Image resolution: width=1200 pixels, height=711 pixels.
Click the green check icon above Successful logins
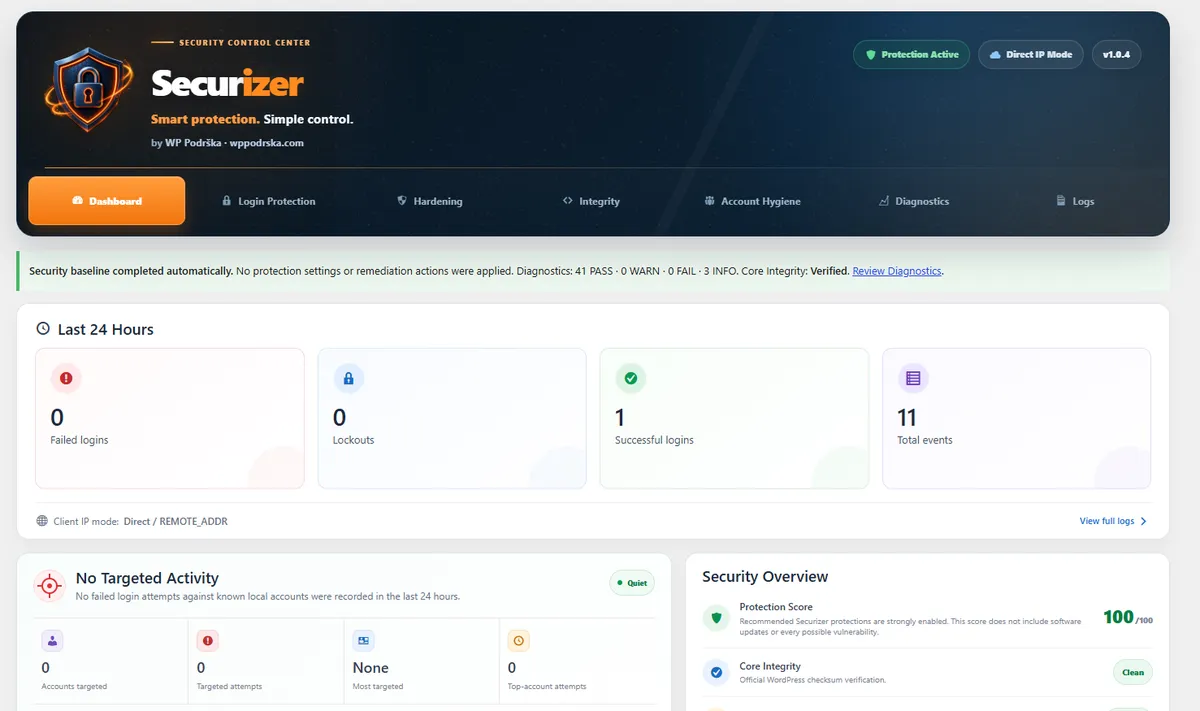[630, 379]
